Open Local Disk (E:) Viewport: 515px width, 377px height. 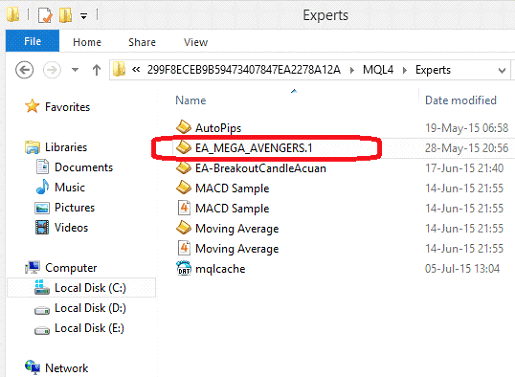pos(89,328)
